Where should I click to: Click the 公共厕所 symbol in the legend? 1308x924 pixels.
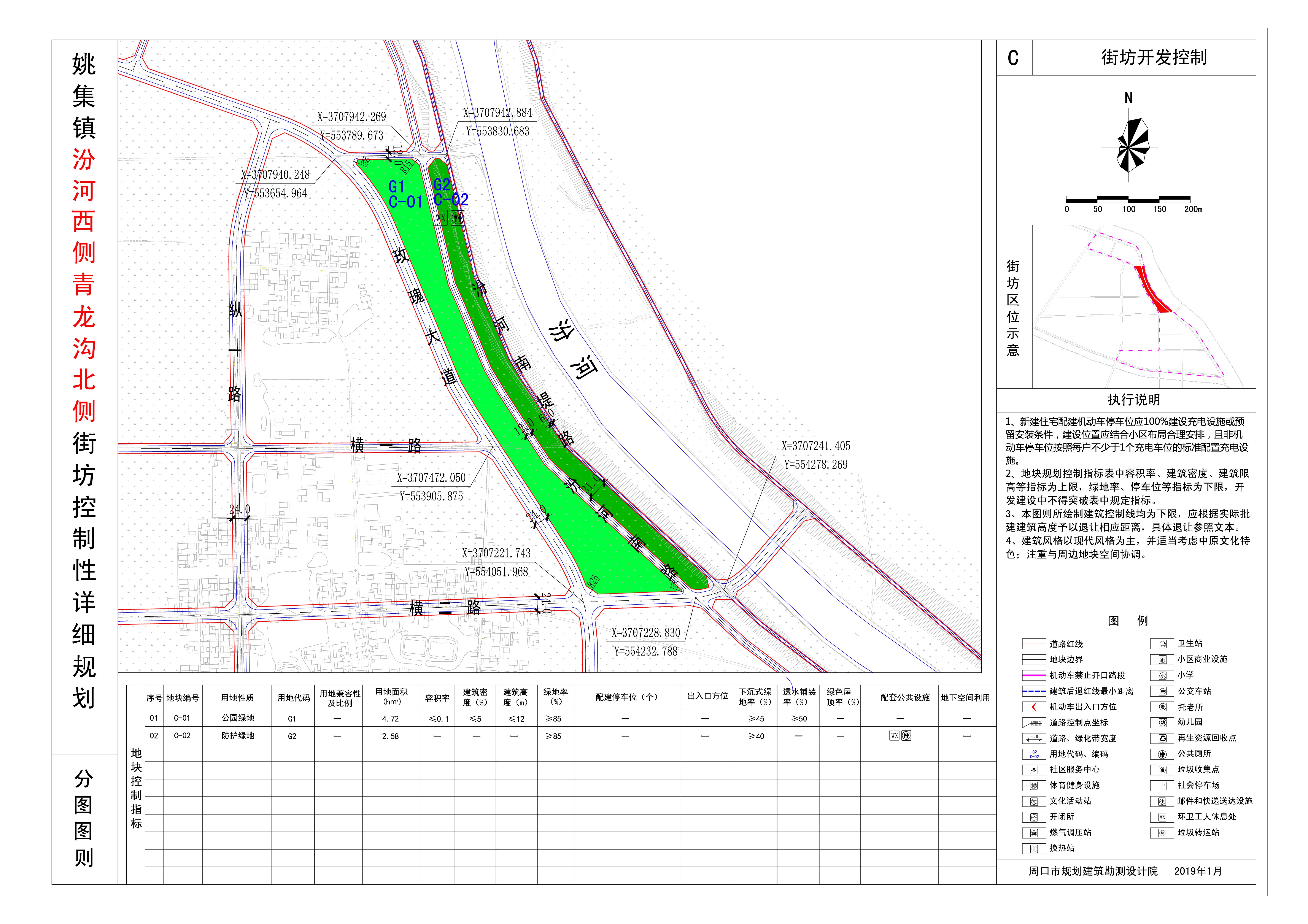click(1162, 754)
